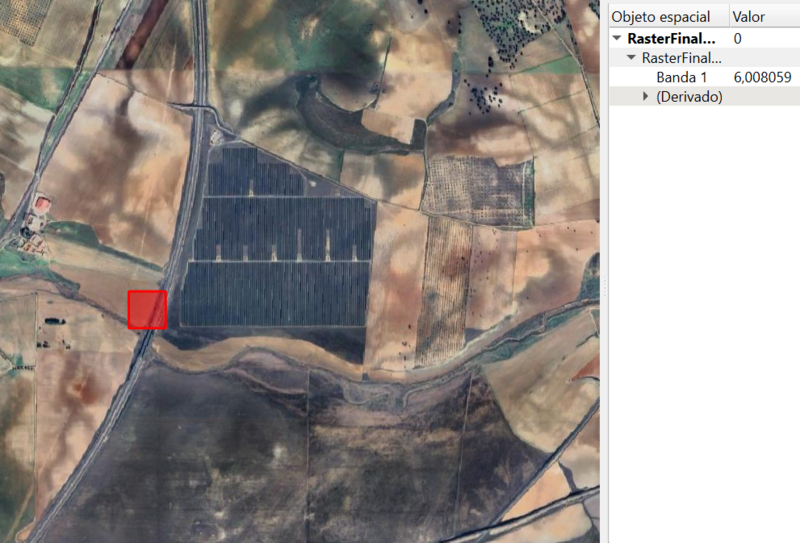The height and width of the screenshot is (543, 800).
Task: Select the nested RasterFinal feature entry
Action: pos(681,58)
